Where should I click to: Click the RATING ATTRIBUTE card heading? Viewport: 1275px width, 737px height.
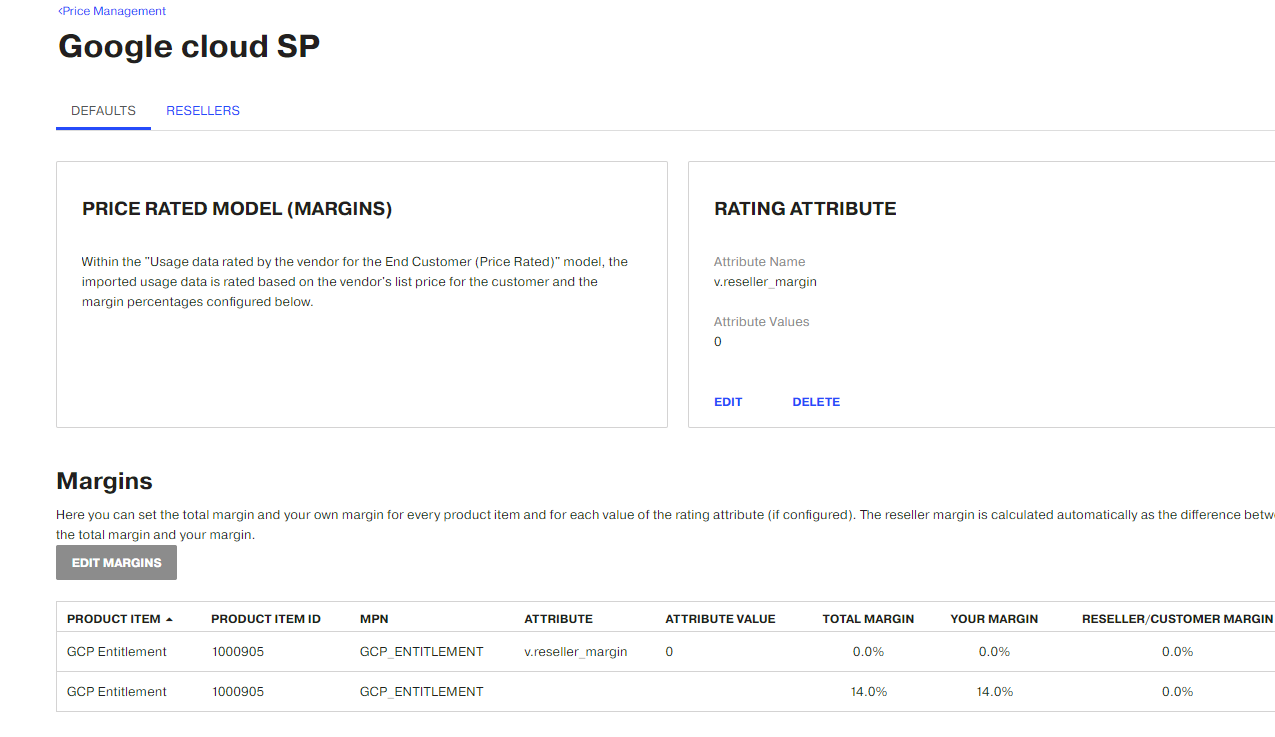805,209
